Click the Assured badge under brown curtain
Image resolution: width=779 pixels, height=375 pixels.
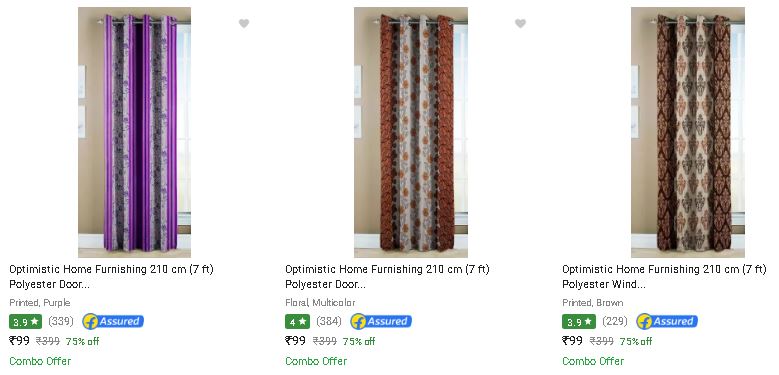(x=667, y=321)
